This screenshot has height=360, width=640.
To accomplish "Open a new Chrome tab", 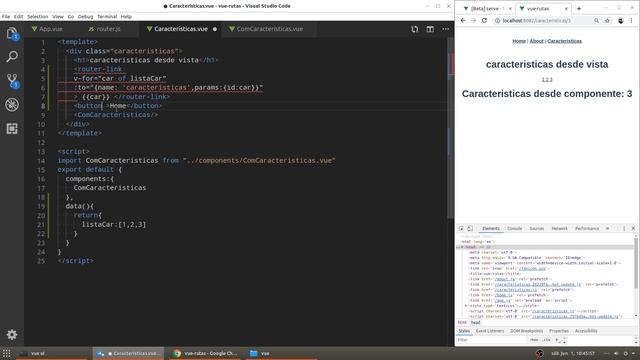I will [x=579, y=9].
